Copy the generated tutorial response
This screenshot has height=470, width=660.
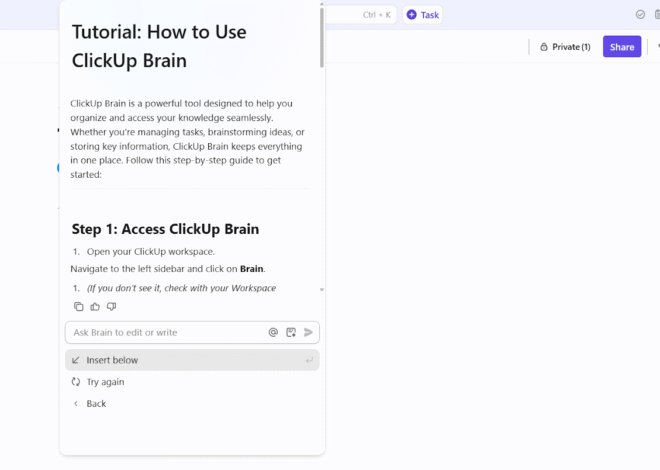click(79, 306)
